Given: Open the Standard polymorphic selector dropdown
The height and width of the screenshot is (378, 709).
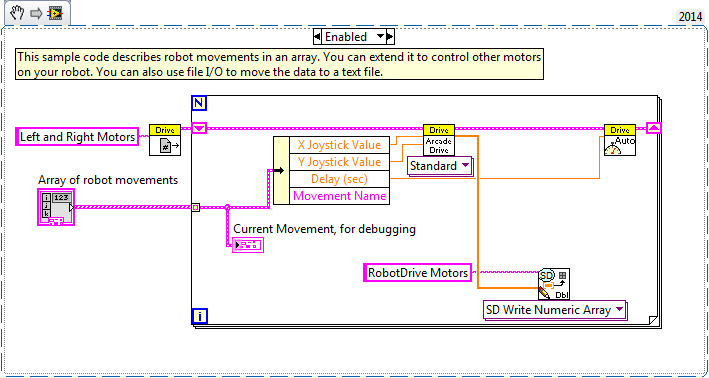Looking at the screenshot, I should 439,166.
